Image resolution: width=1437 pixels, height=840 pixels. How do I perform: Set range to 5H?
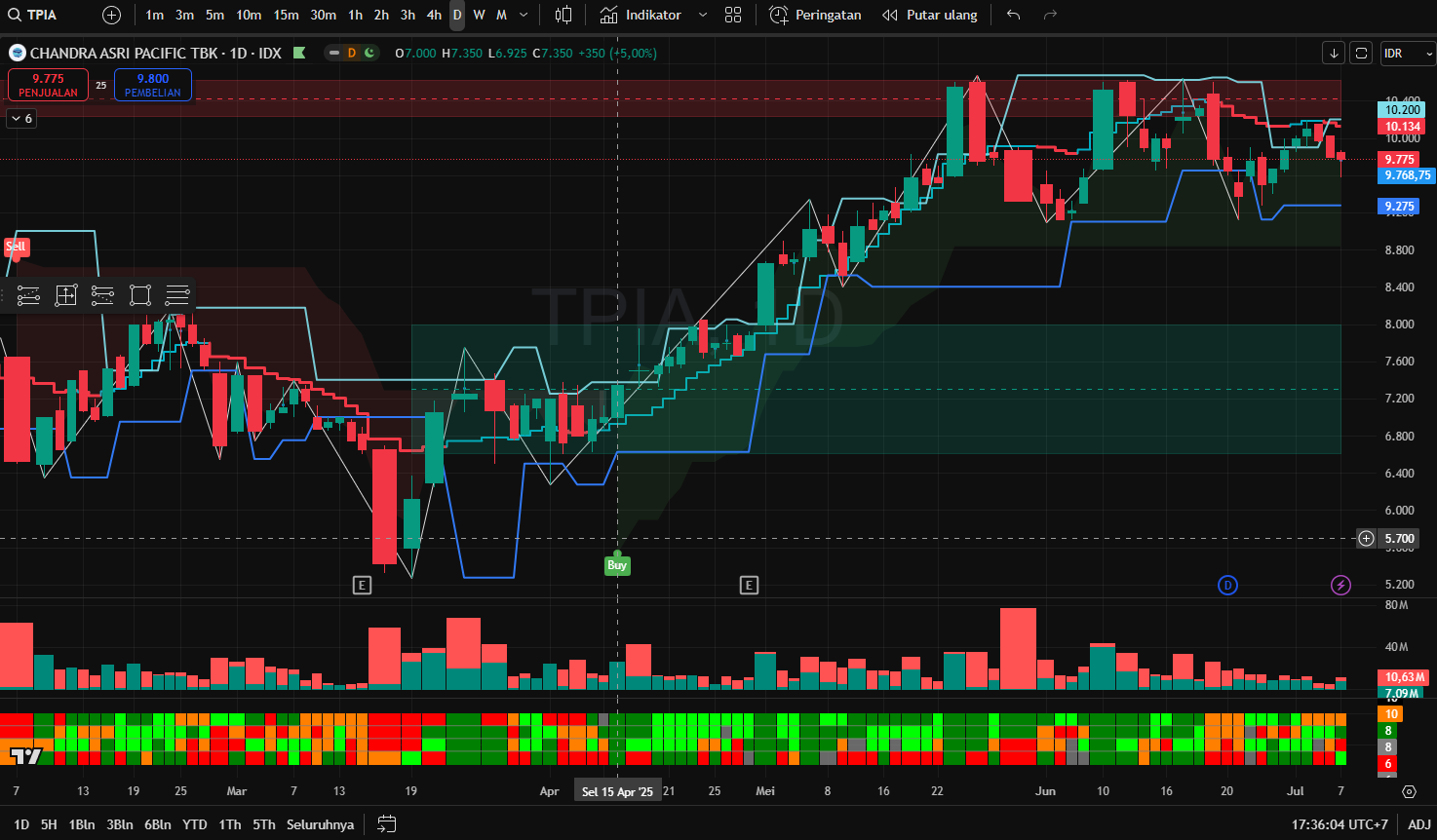49,824
